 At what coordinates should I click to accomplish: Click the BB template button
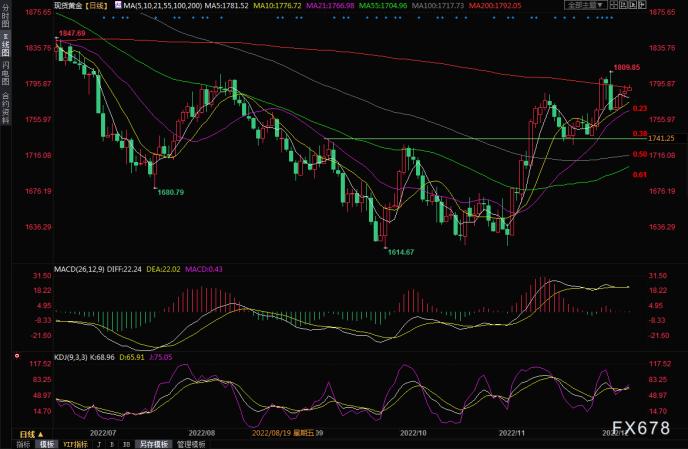(x=126, y=444)
